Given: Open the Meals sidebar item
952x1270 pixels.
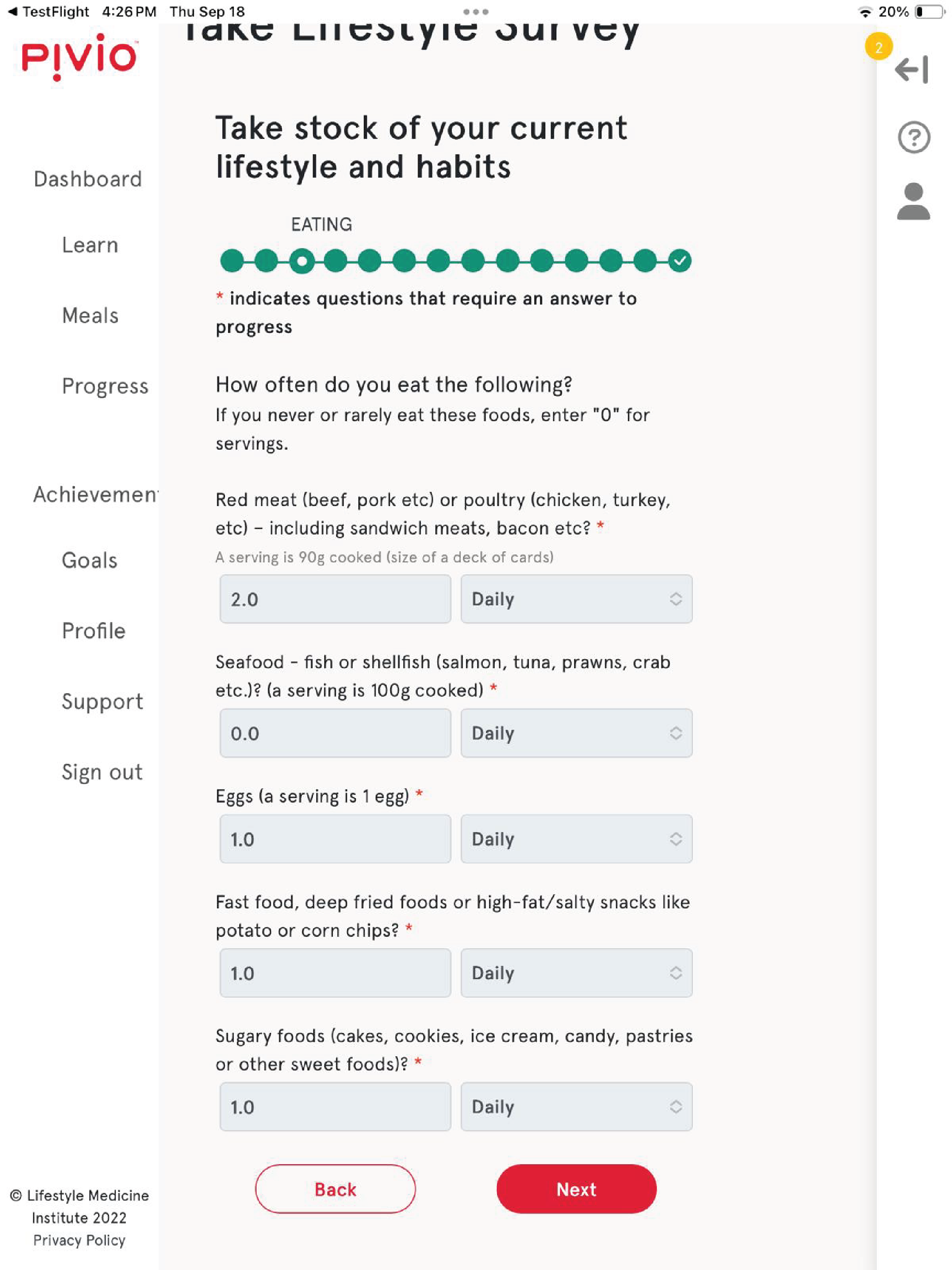Looking at the screenshot, I should pos(90,315).
